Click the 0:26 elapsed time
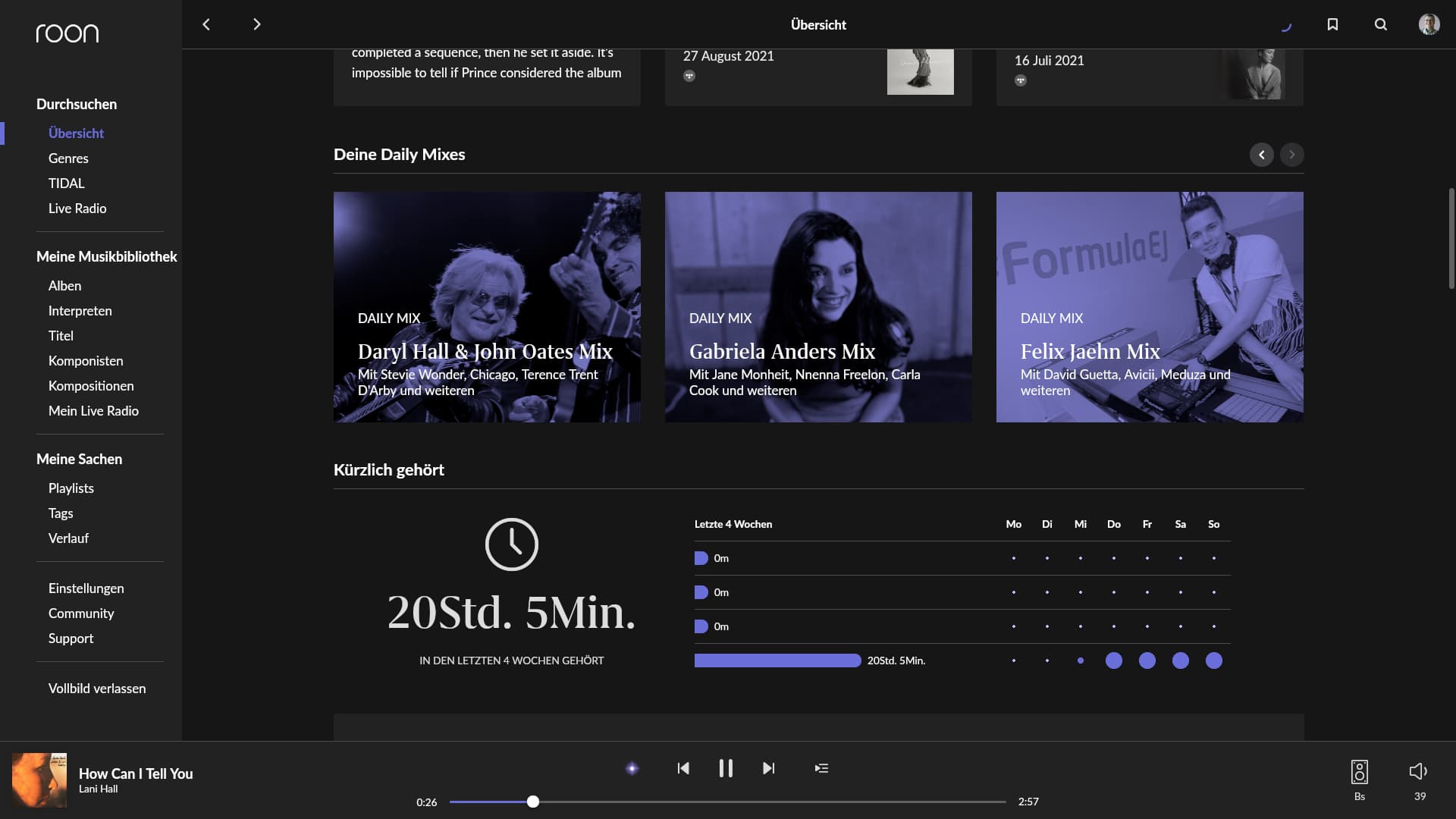Viewport: 1456px width, 819px height. click(x=427, y=802)
